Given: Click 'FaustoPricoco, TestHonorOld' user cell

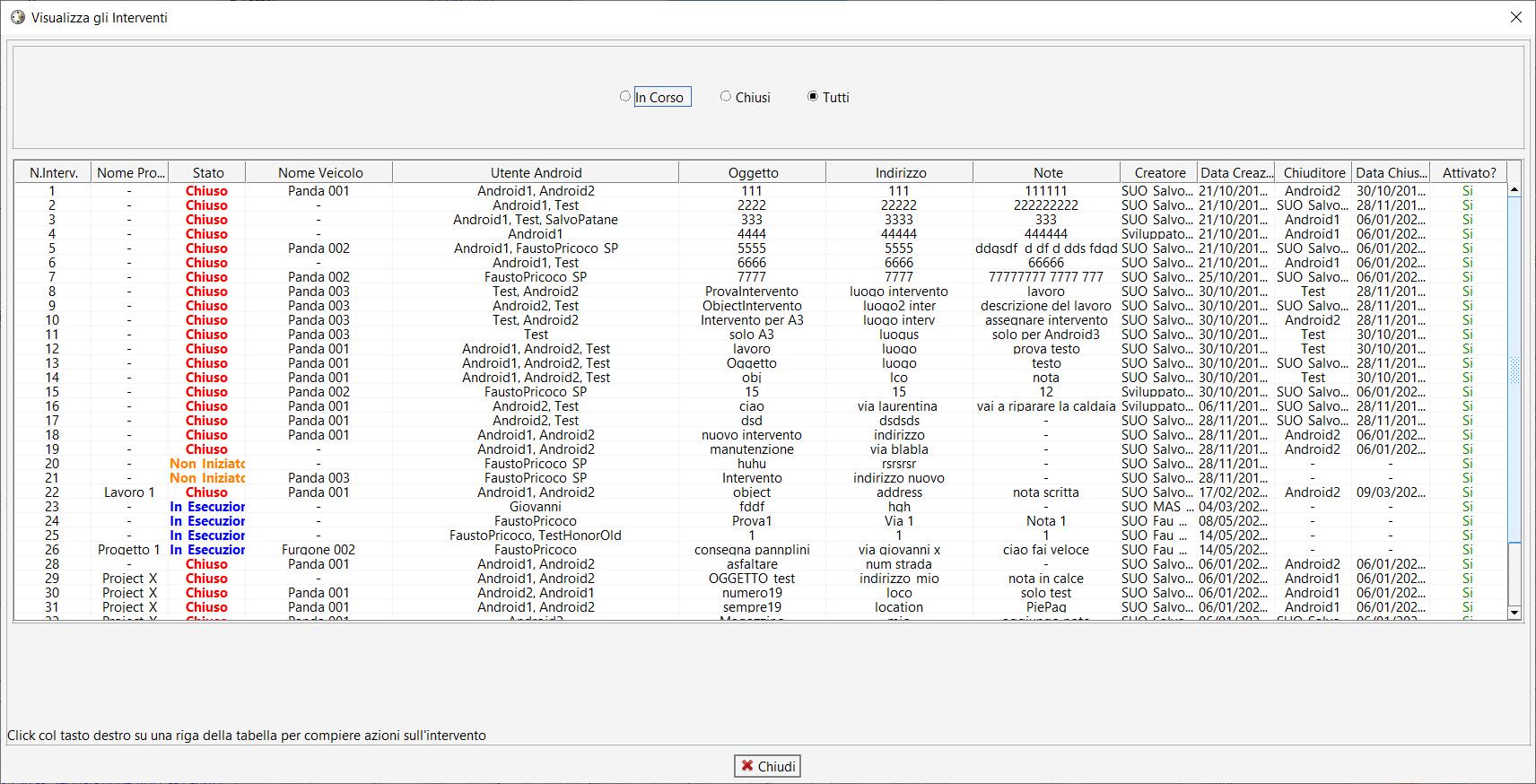Looking at the screenshot, I should click(x=536, y=536).
